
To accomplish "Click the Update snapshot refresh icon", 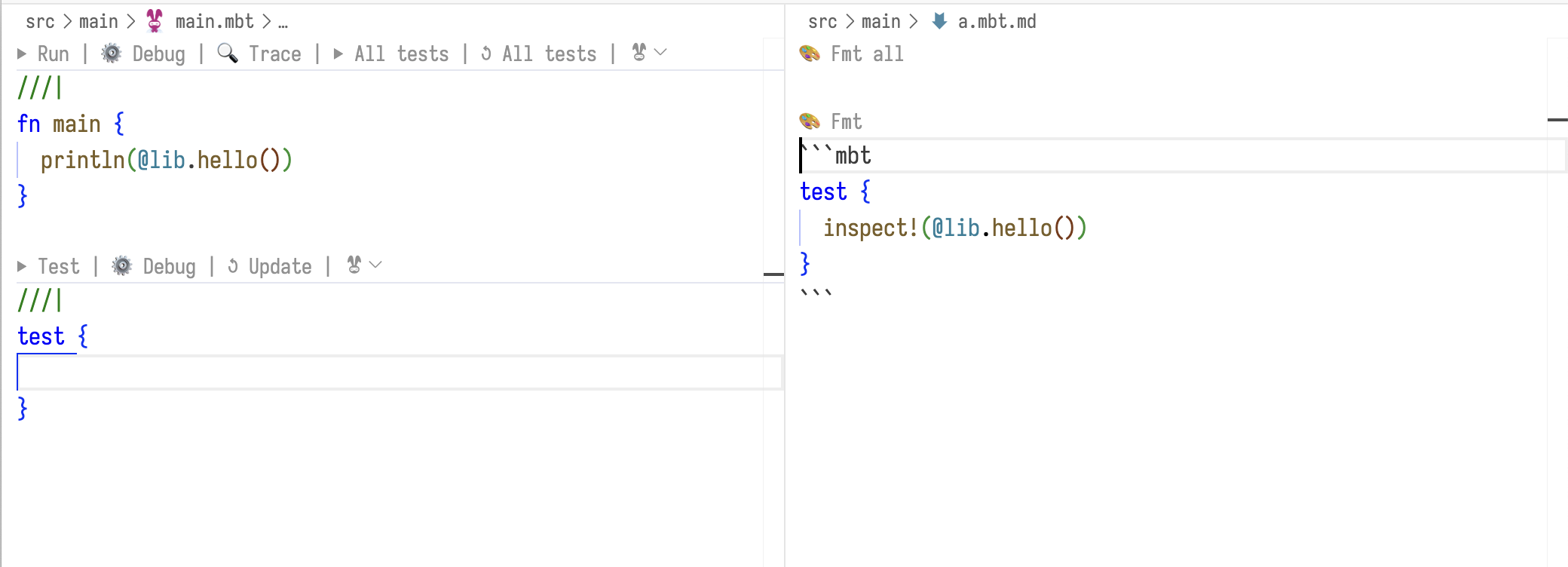I will [233, 267].
